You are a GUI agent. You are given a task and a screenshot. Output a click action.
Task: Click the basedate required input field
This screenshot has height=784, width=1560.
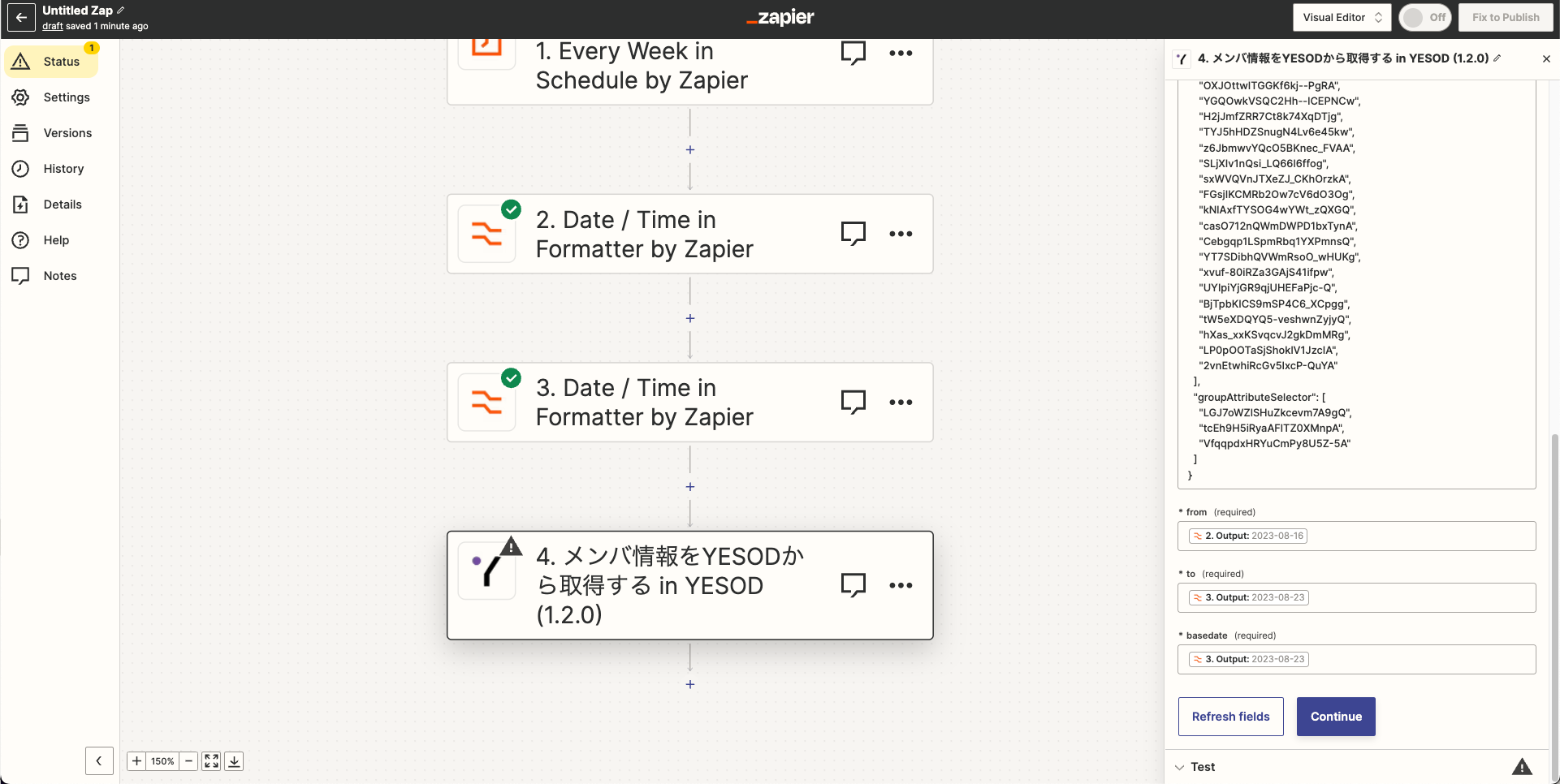(x=1356, y=659)
